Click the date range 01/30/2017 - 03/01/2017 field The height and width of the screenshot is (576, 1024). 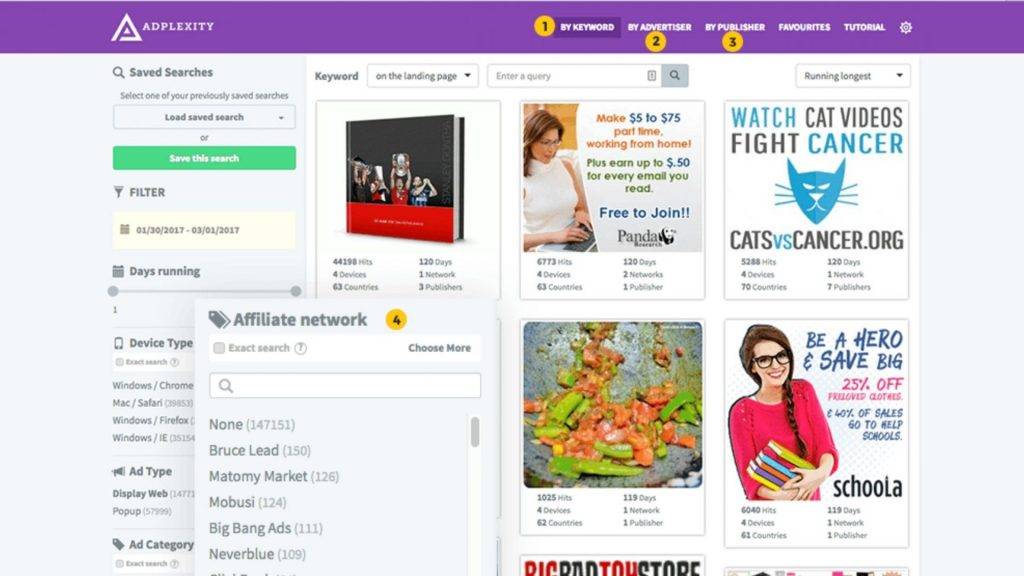[204, 230]
